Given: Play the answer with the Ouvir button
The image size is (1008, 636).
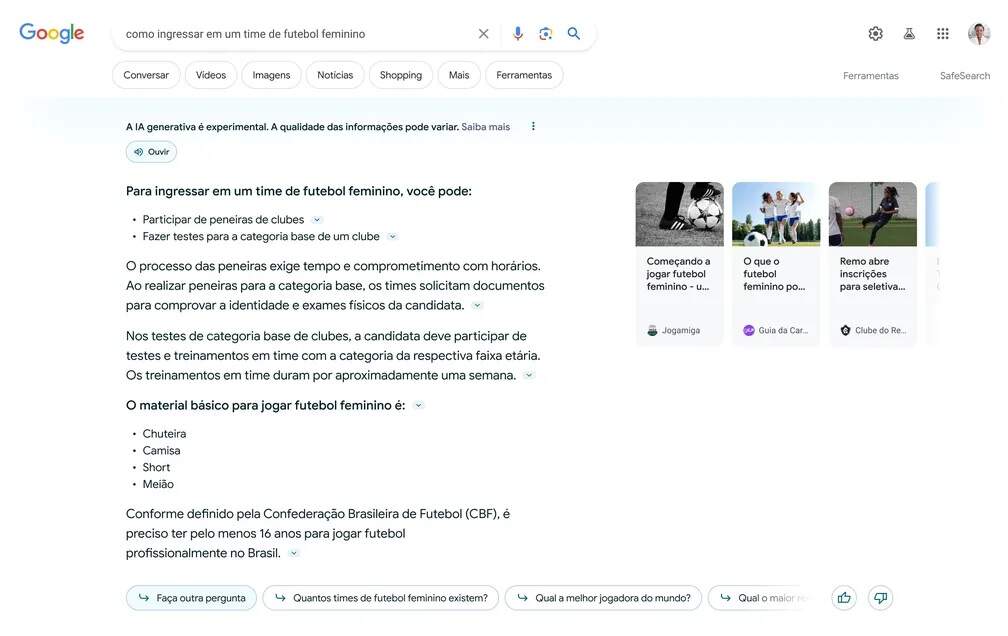Looking at the screenshot, I should [151, 152].
